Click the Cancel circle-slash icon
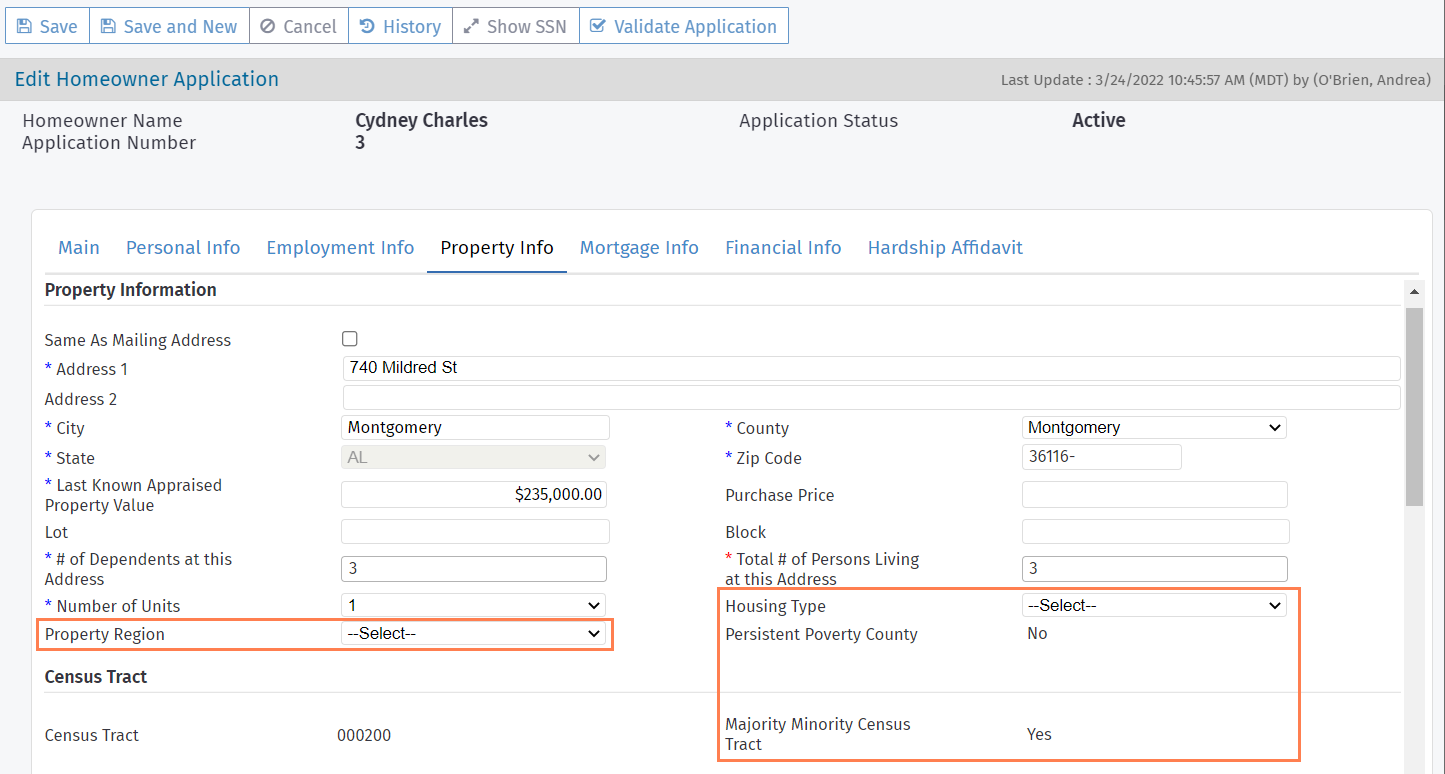Viewport: 1445px width, 774px height. 267,27
